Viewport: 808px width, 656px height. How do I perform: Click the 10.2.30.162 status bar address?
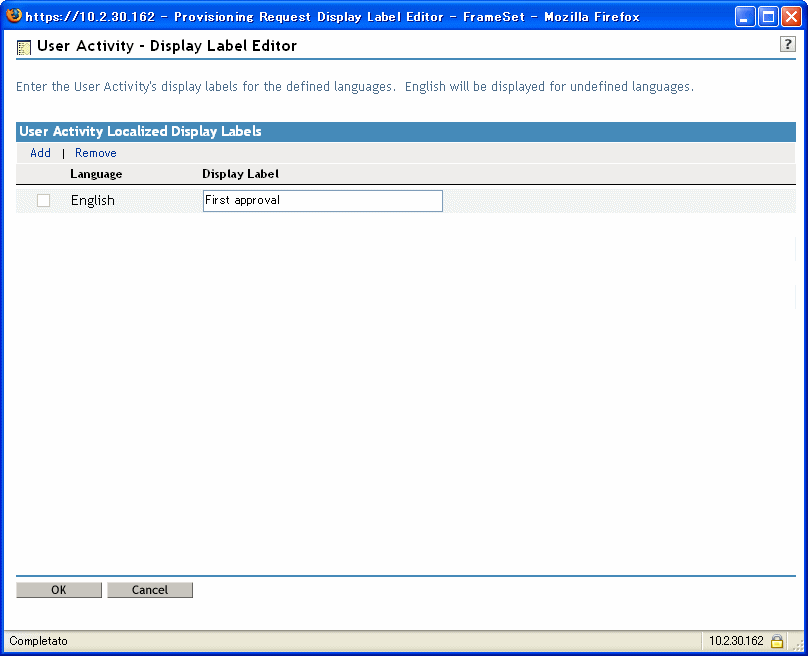tap(736, 641)
